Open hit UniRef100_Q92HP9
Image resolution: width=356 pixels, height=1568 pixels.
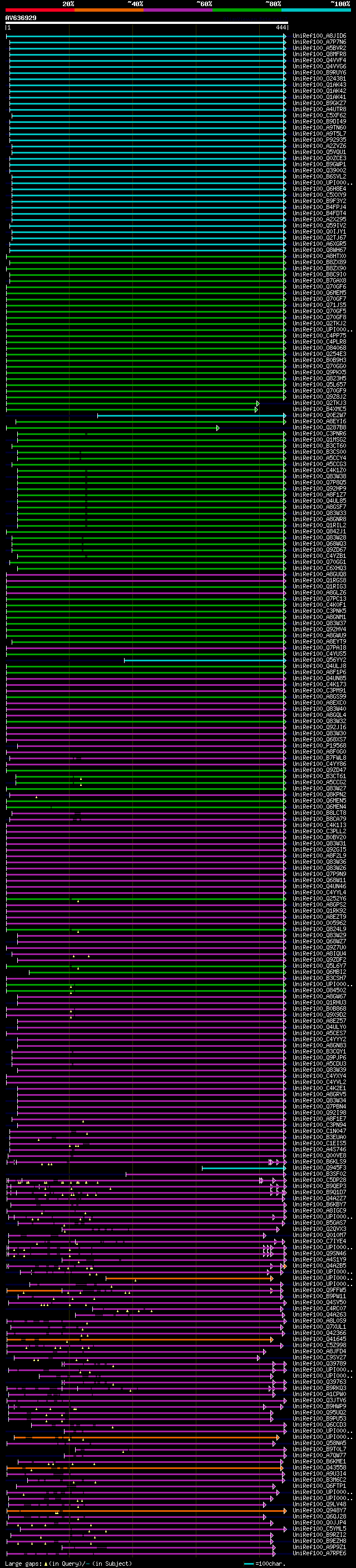tap(319, 488)
